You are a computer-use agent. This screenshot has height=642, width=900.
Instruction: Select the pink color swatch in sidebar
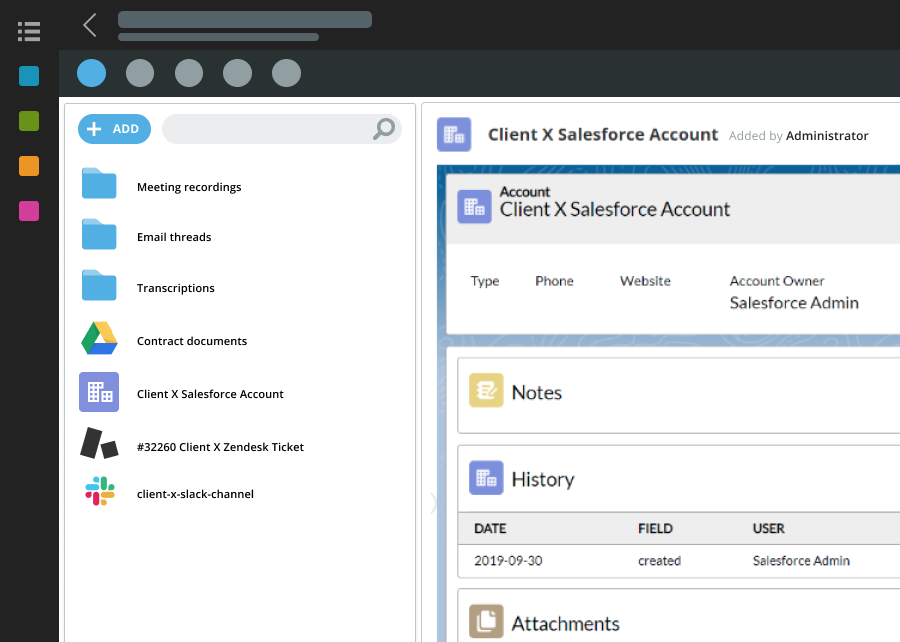(29, 211)
